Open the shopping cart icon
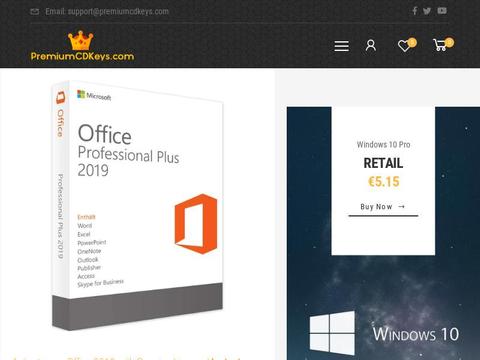 (x=440, y=45)
